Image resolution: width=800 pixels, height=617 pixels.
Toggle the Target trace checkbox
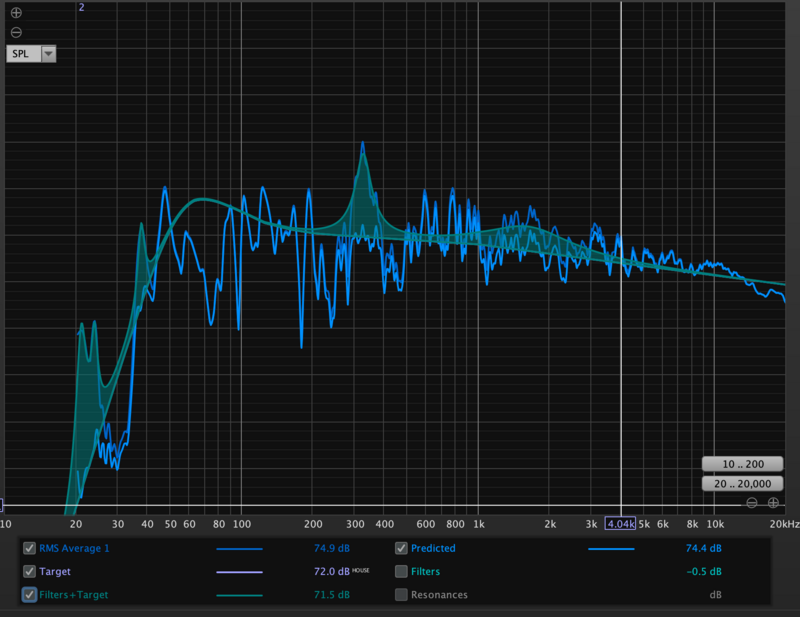pyautogui.click(x=30, y=572)
